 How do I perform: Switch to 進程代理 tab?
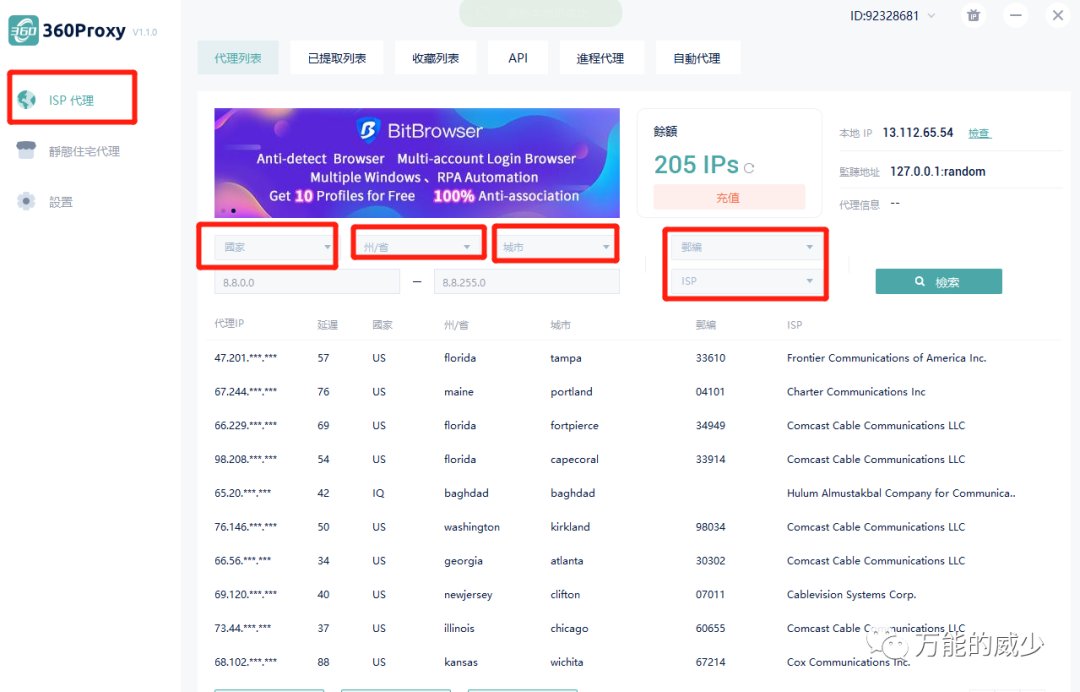[x=601, y=58]
